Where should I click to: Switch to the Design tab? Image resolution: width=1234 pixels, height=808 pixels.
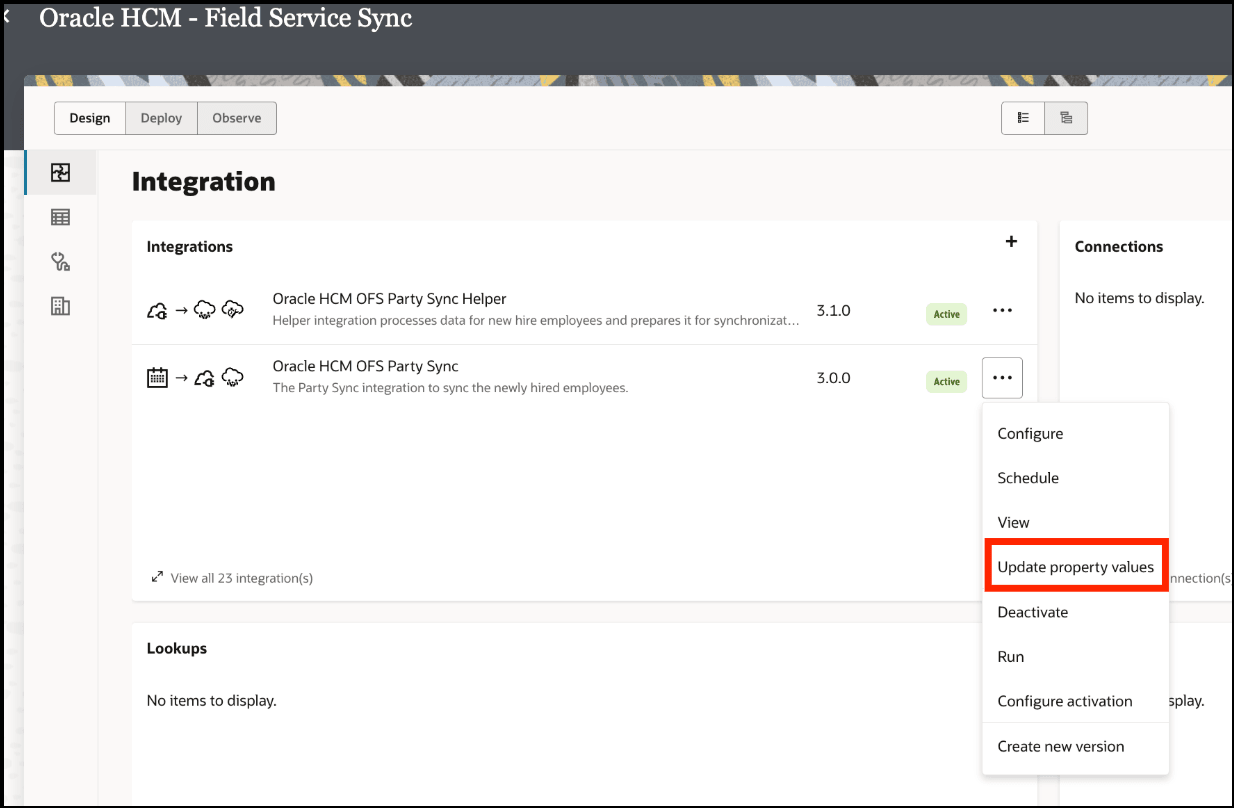click(x=90, y=118)
